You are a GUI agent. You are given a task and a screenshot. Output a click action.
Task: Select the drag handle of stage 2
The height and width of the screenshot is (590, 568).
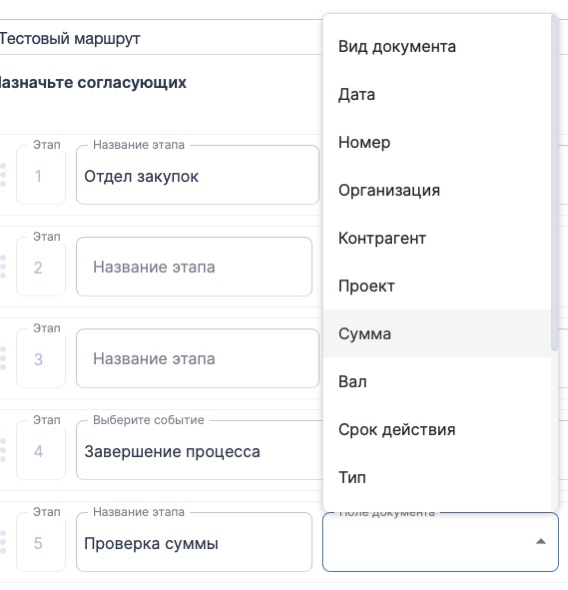[3, 267]
